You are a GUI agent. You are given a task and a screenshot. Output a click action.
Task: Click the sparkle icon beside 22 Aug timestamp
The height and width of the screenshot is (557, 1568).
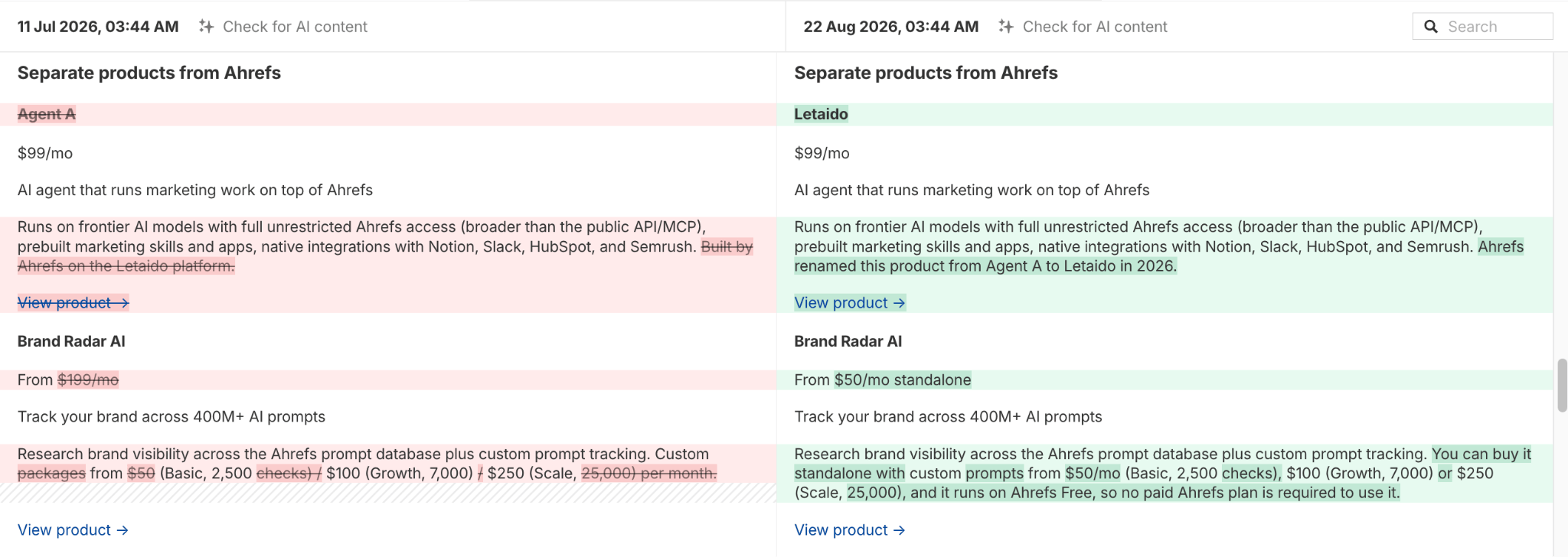(1006, 26)
